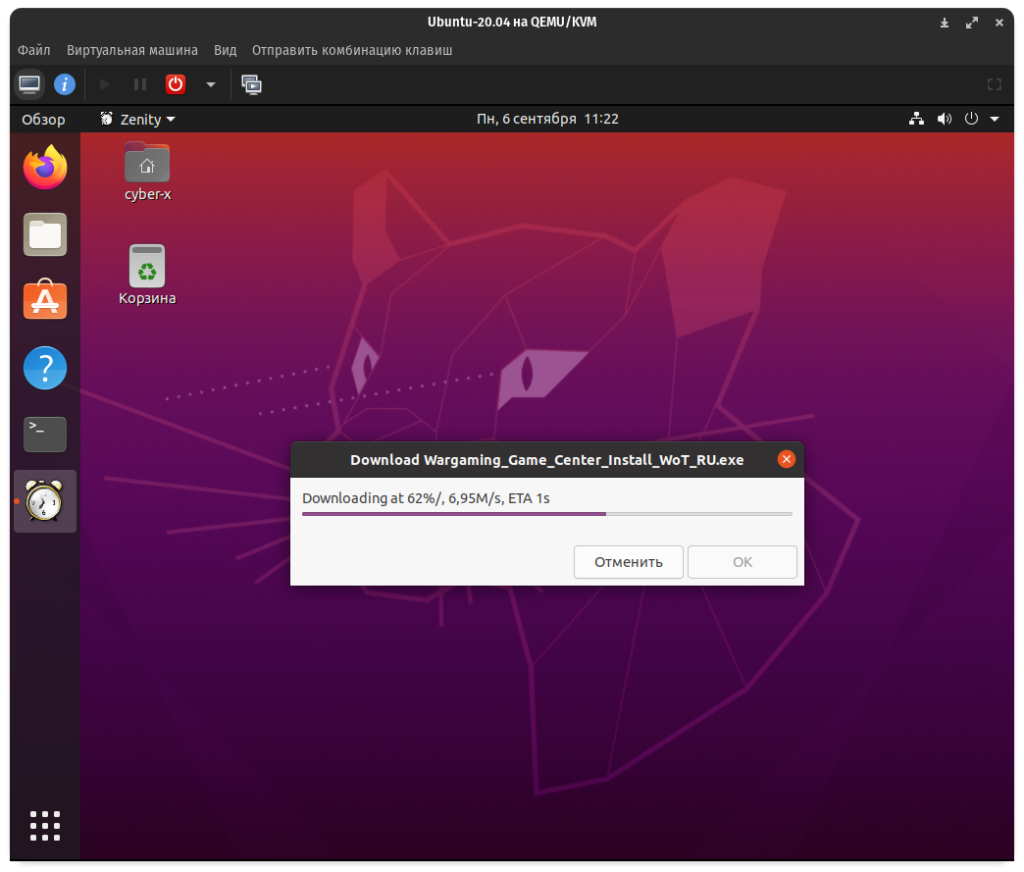Show virtual hardware details info icon
This screenshot has width=1024, height=872.
pyautogui.click(x=65, y=85)
